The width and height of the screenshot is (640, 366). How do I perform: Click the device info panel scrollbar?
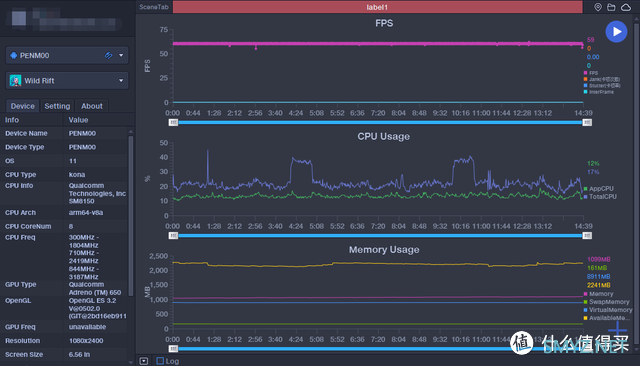(131, 215)
